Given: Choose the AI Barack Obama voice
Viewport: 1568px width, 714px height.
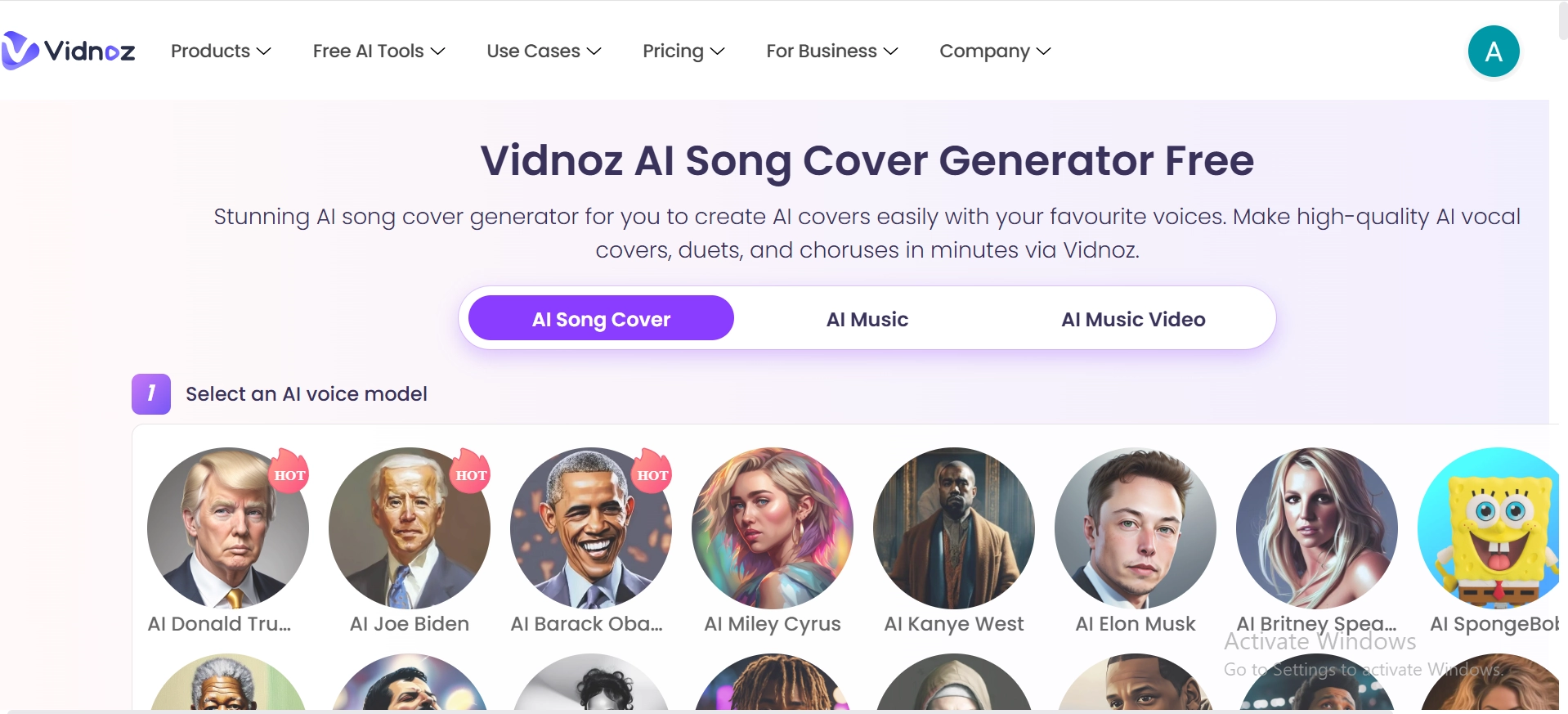Looking at the screenshot, I should 591,528.
